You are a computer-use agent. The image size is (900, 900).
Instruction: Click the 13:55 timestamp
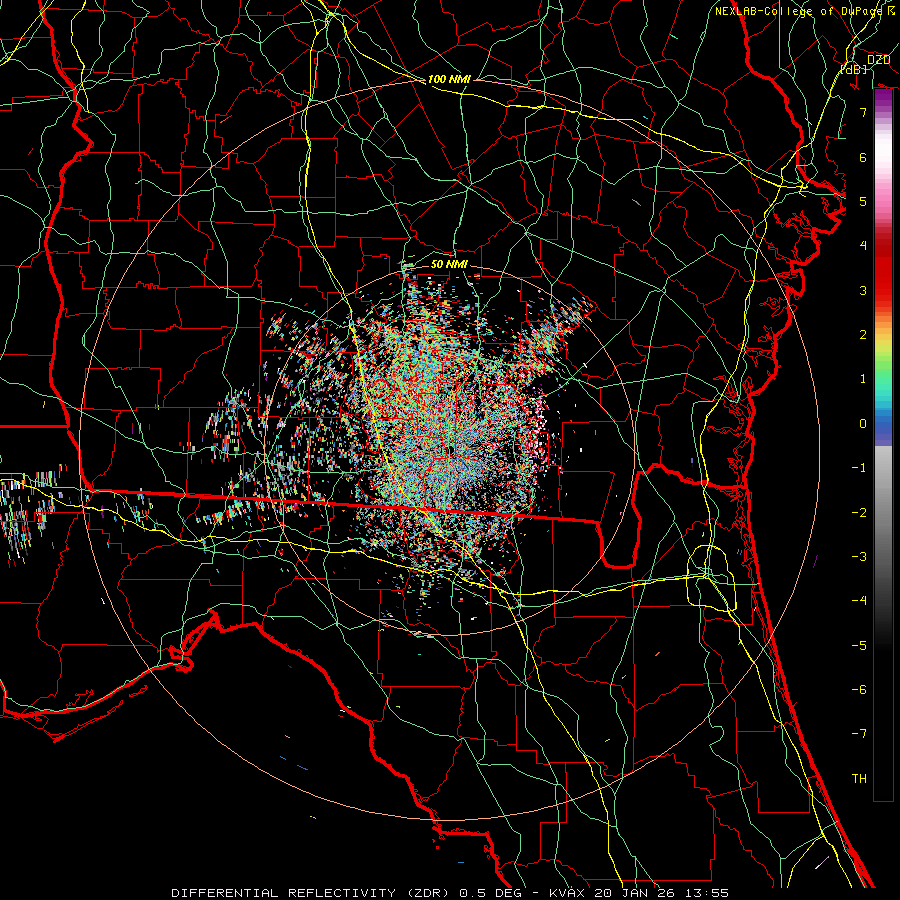point(707,893)
